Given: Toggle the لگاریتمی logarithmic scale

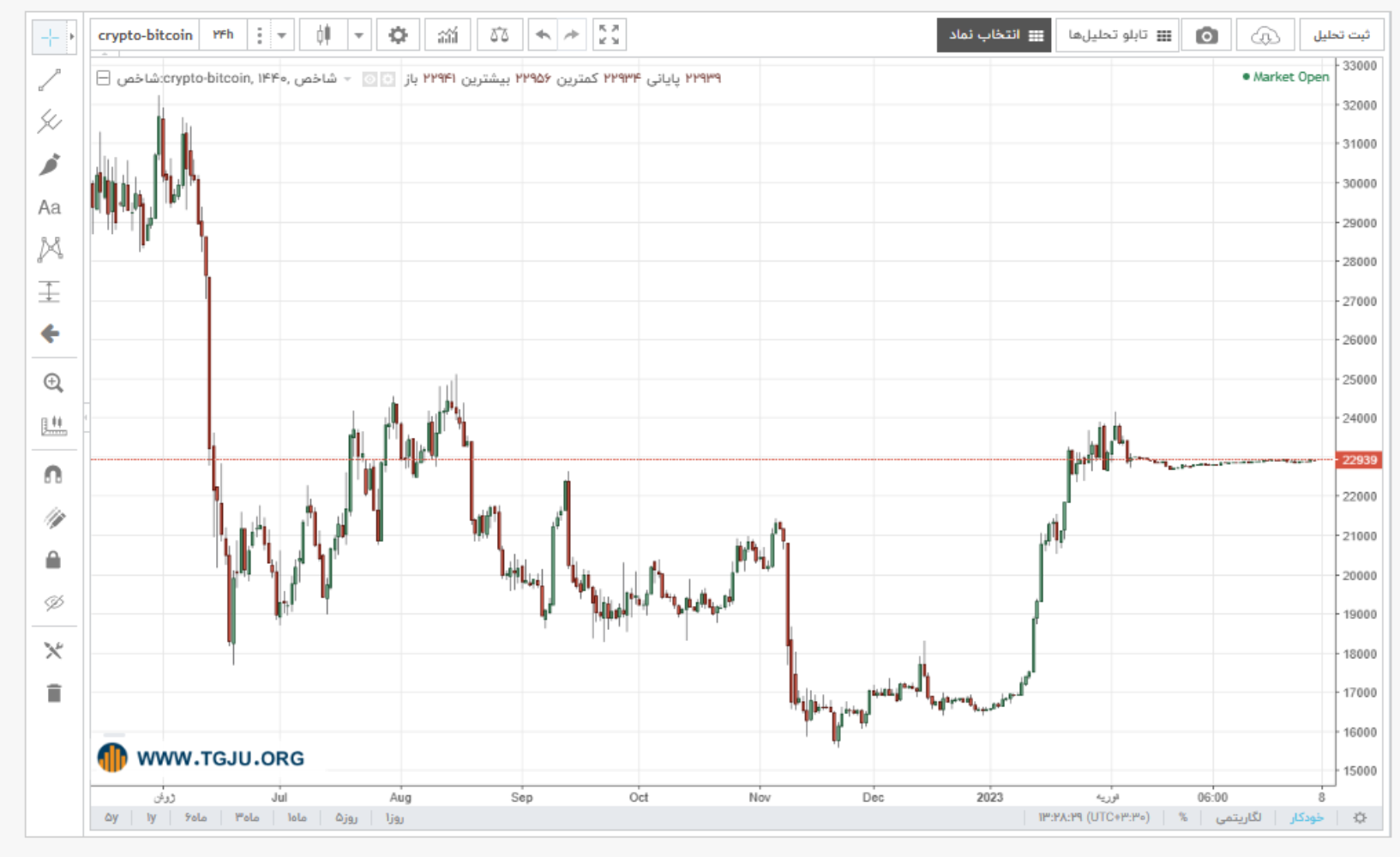Looking at the screenshot, I should 1238,818.
